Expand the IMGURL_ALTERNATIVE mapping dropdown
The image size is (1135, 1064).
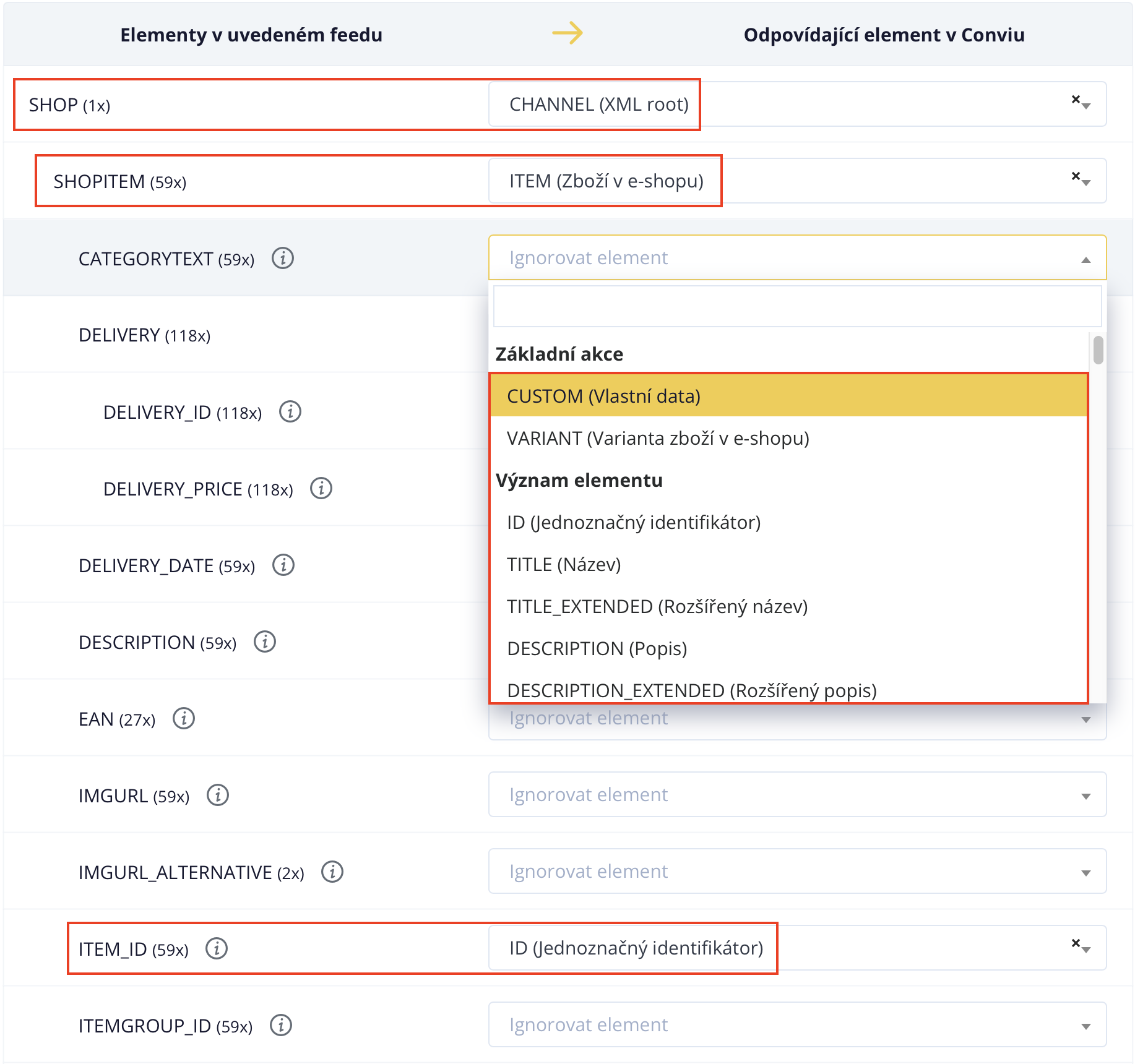click(x=797, y=871)
